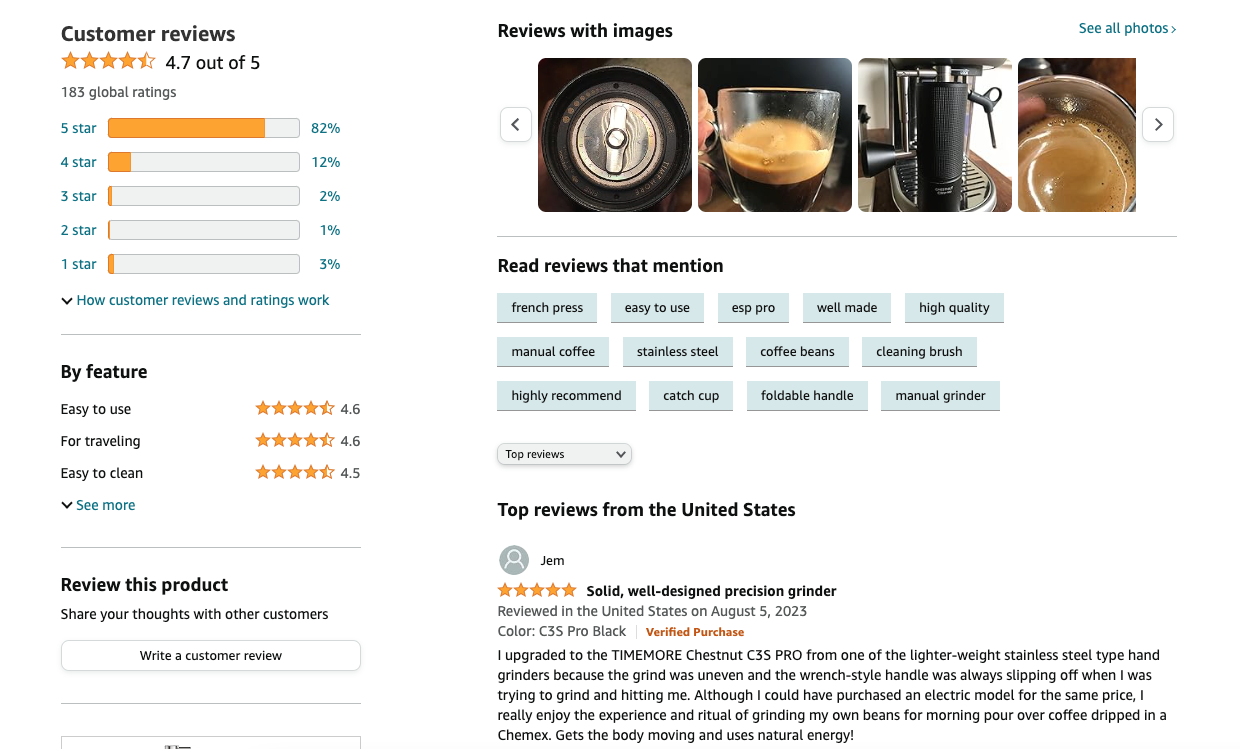Screen dimensions: 1240x749
Task: Open the Top reviews sort dropdown
Action: tap(564, 454)
